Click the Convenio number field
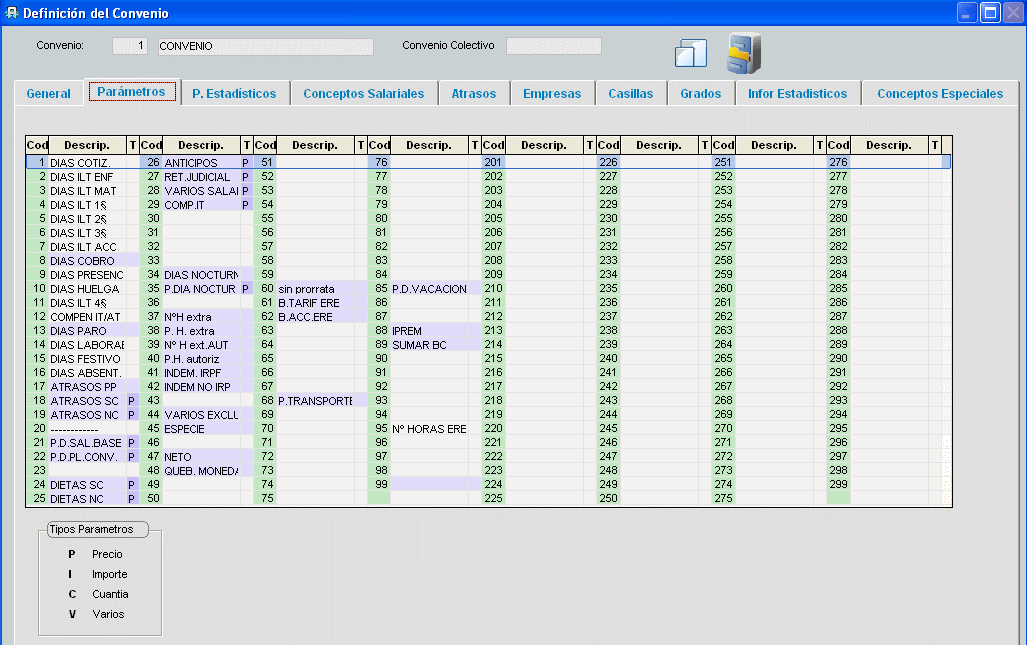The width and height of the screenshot is (1027, 645). click(130, 46)
